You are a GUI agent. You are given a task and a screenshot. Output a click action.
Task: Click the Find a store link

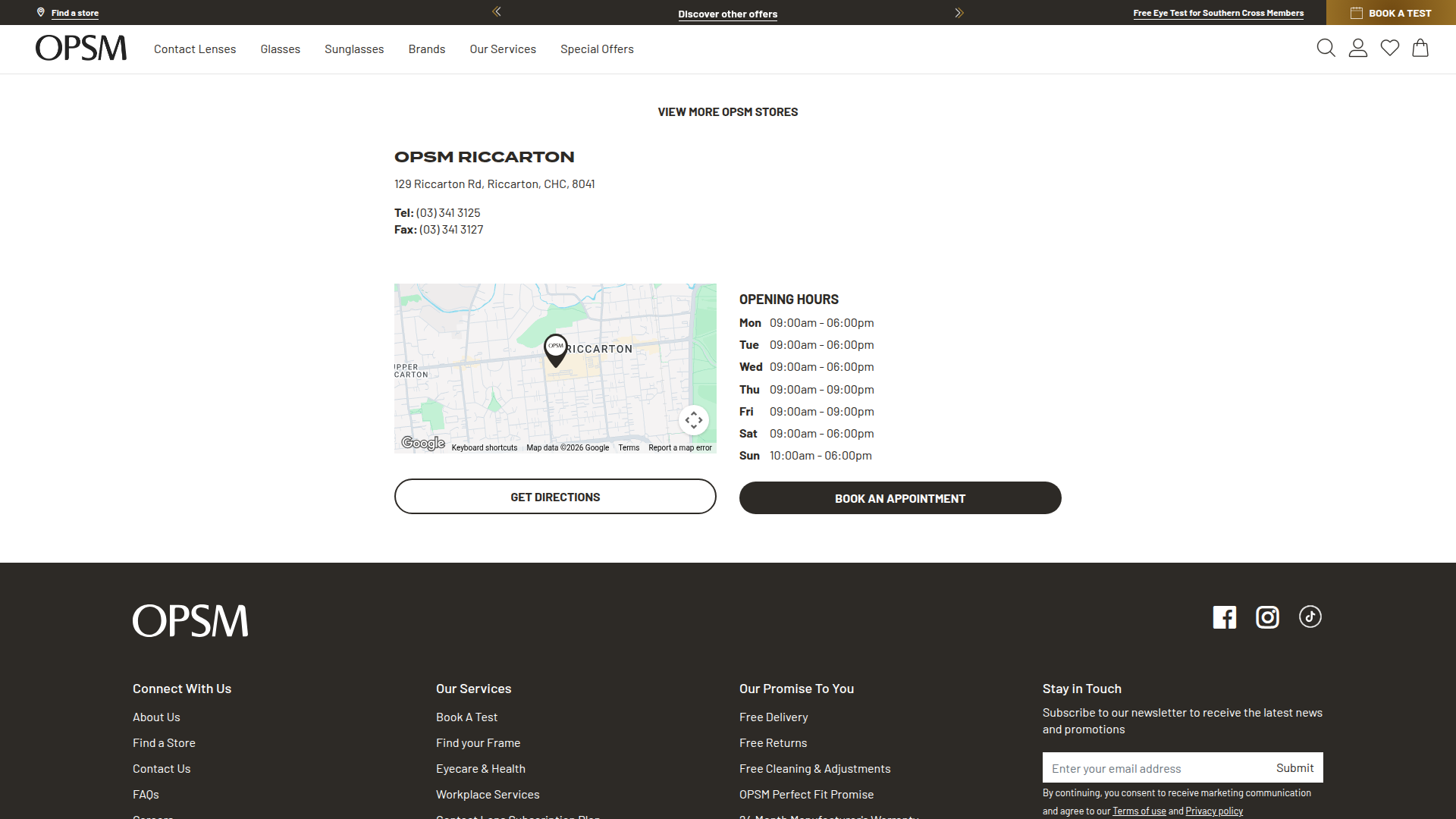point(75,13)
